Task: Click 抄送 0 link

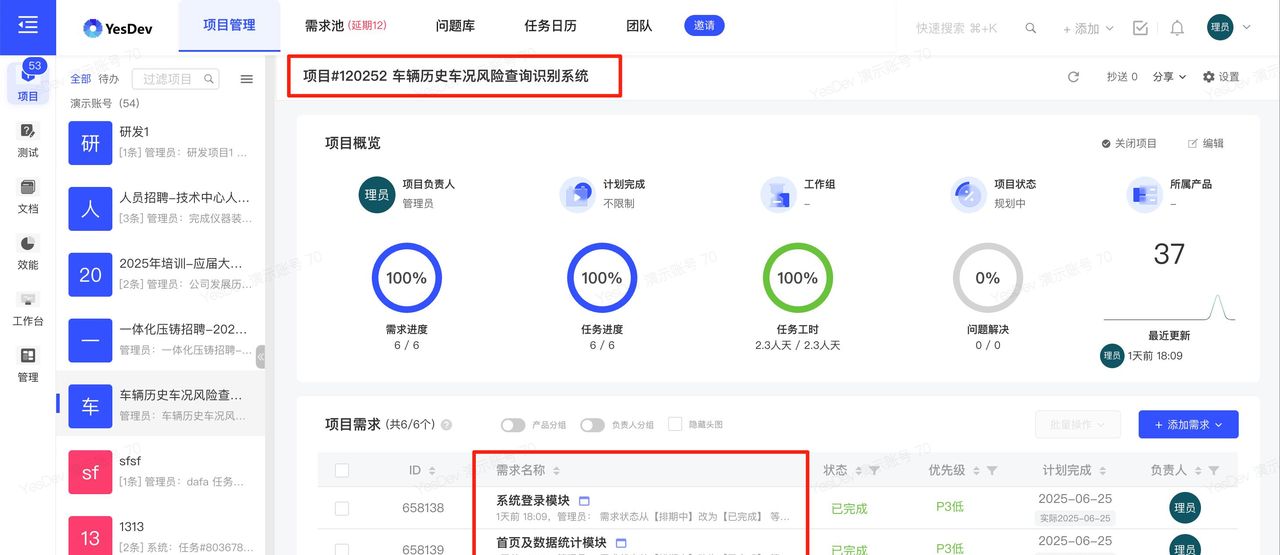Action: click(x=1122, y=77)
